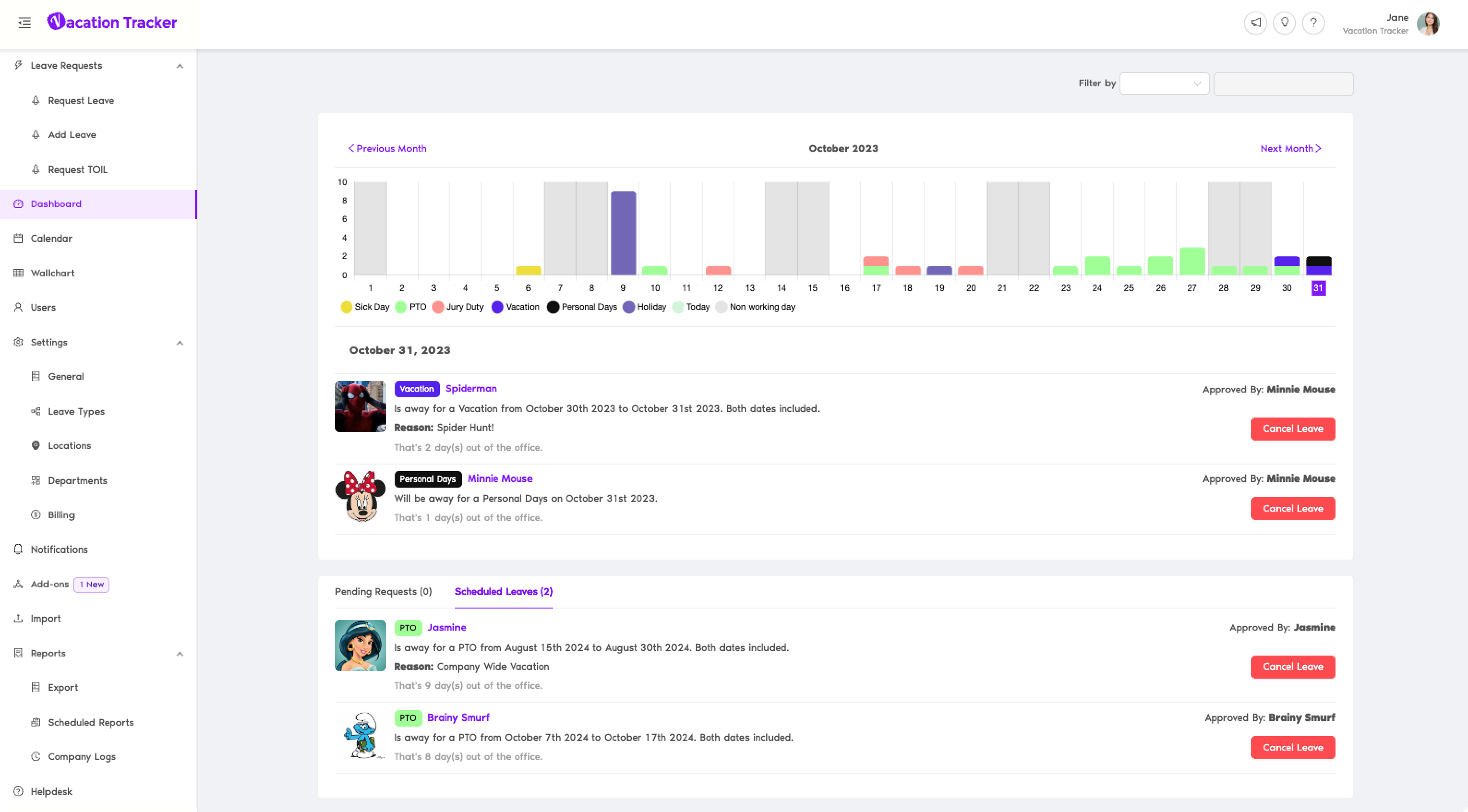This screenshot has height=812, width=1468.
Task: Cancel Jasmine's PTO leave
Action: (1293, 667)
